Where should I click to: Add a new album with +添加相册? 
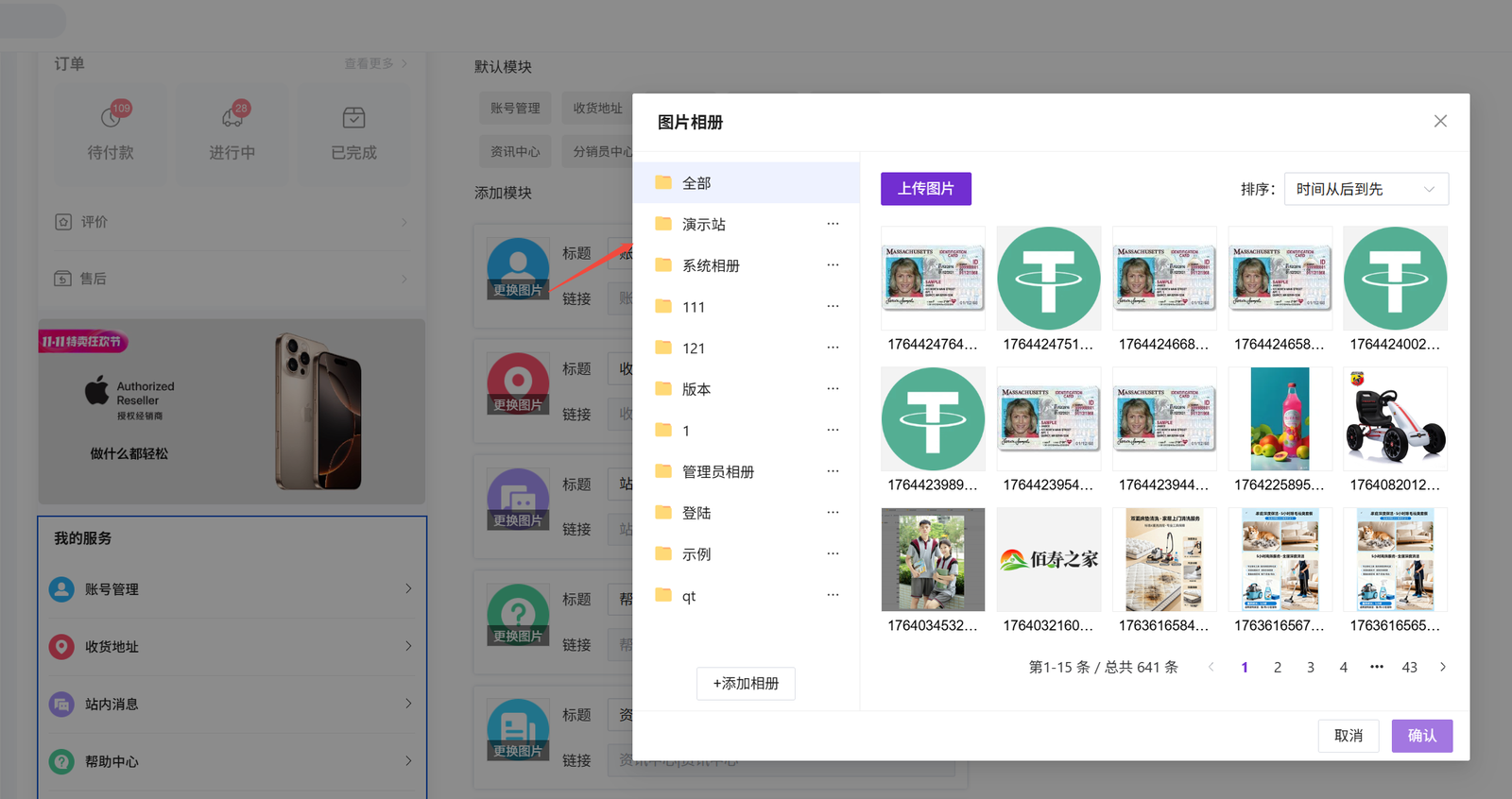tap(746, 683)
